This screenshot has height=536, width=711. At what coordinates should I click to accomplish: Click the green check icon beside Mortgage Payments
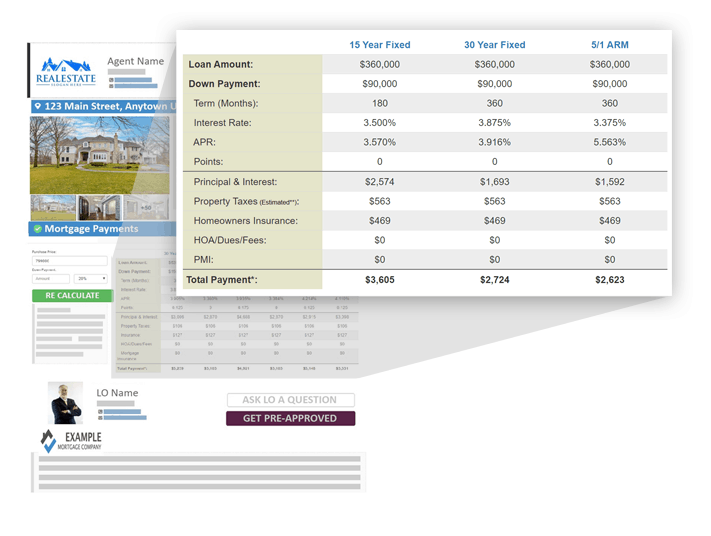[38, 229]
